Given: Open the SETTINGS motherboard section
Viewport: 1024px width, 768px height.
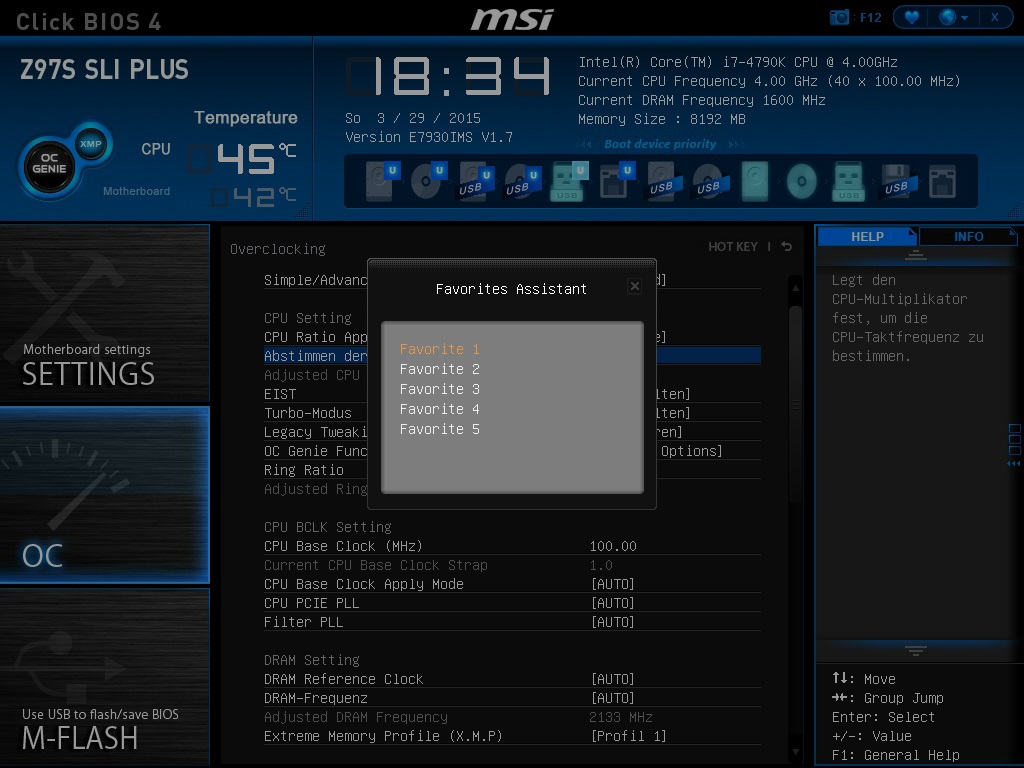Looking at the screenshot, I should pyautogui.click(x=104, y=313).
